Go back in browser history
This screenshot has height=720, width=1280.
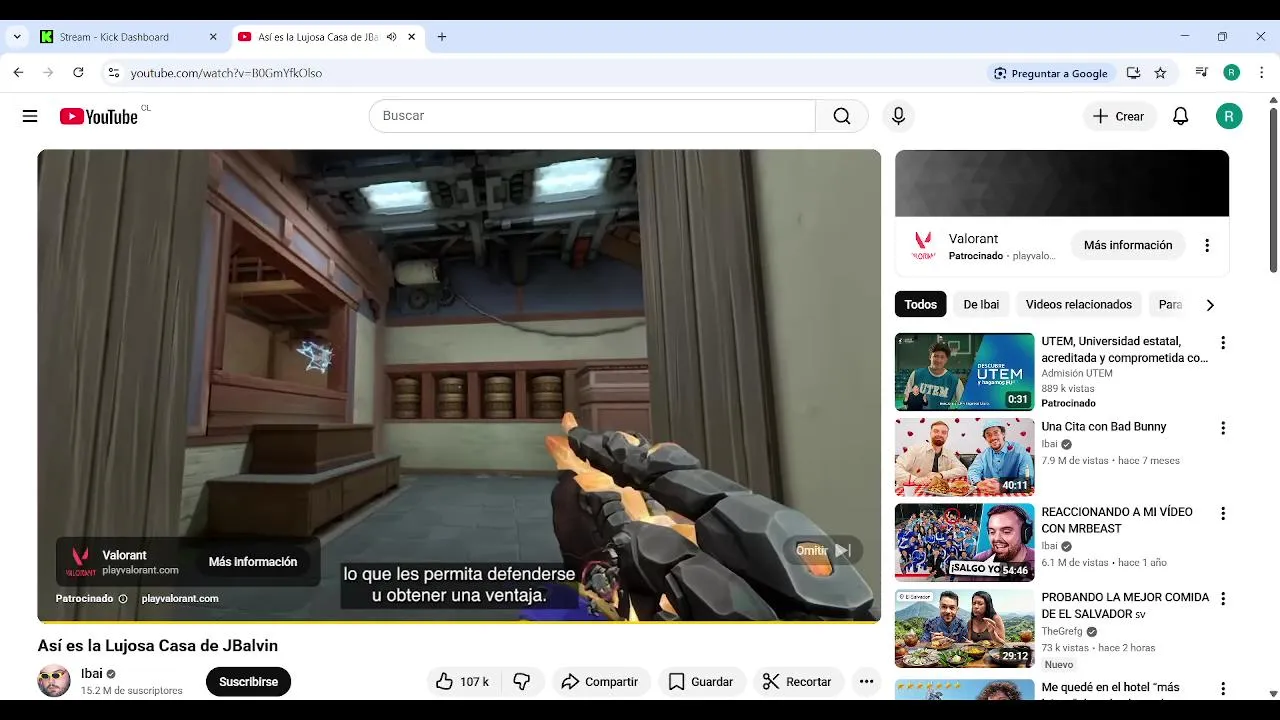click(x=18, y=73)
